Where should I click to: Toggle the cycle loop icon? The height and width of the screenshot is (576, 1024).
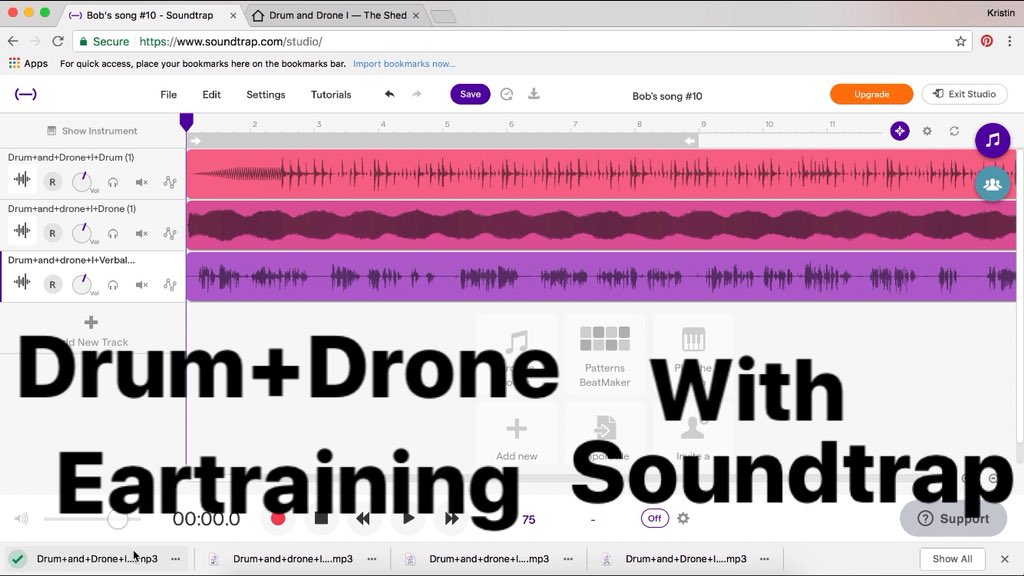tap(954, 131)
